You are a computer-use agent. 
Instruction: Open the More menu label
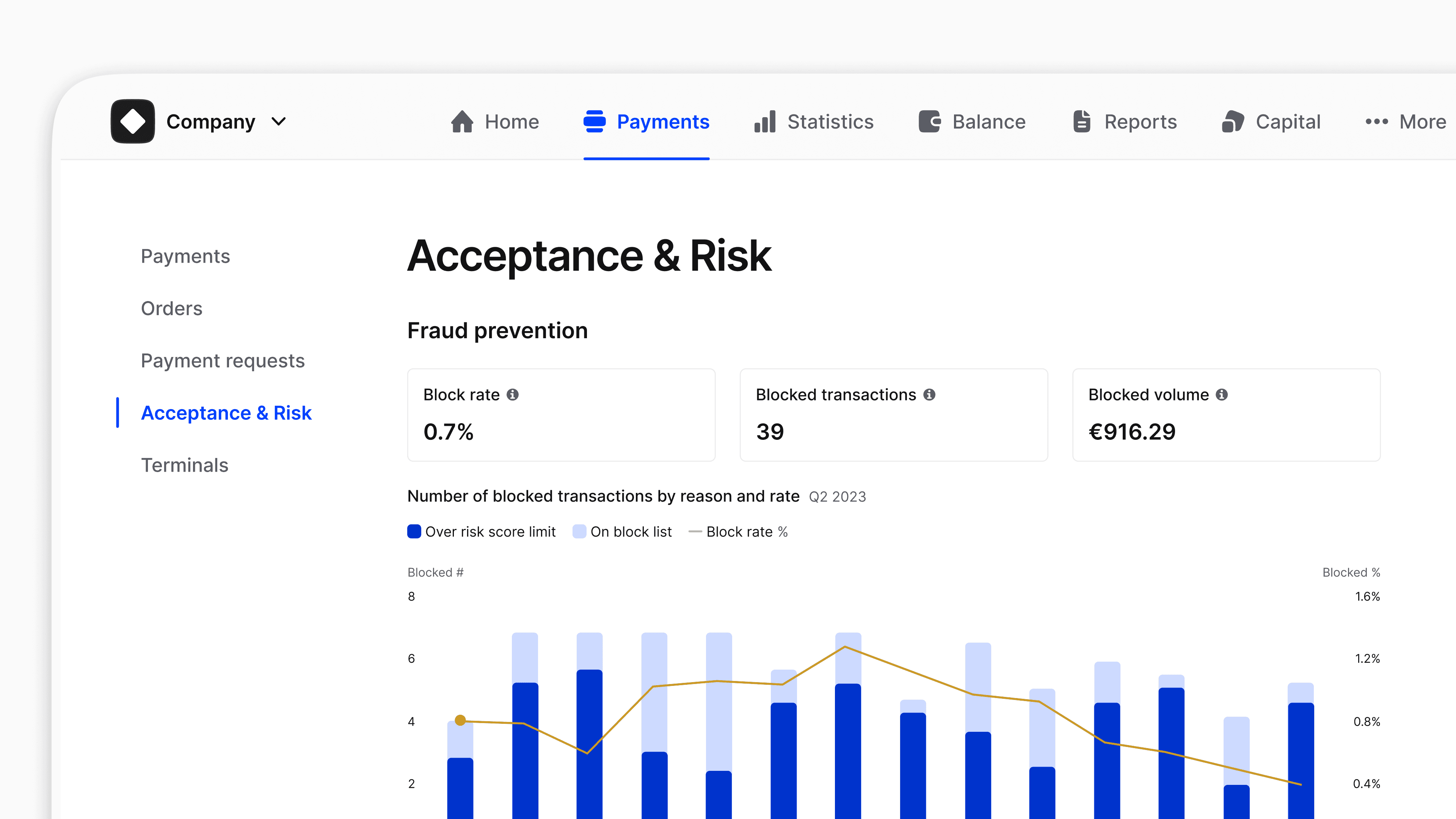[1423, 121]
